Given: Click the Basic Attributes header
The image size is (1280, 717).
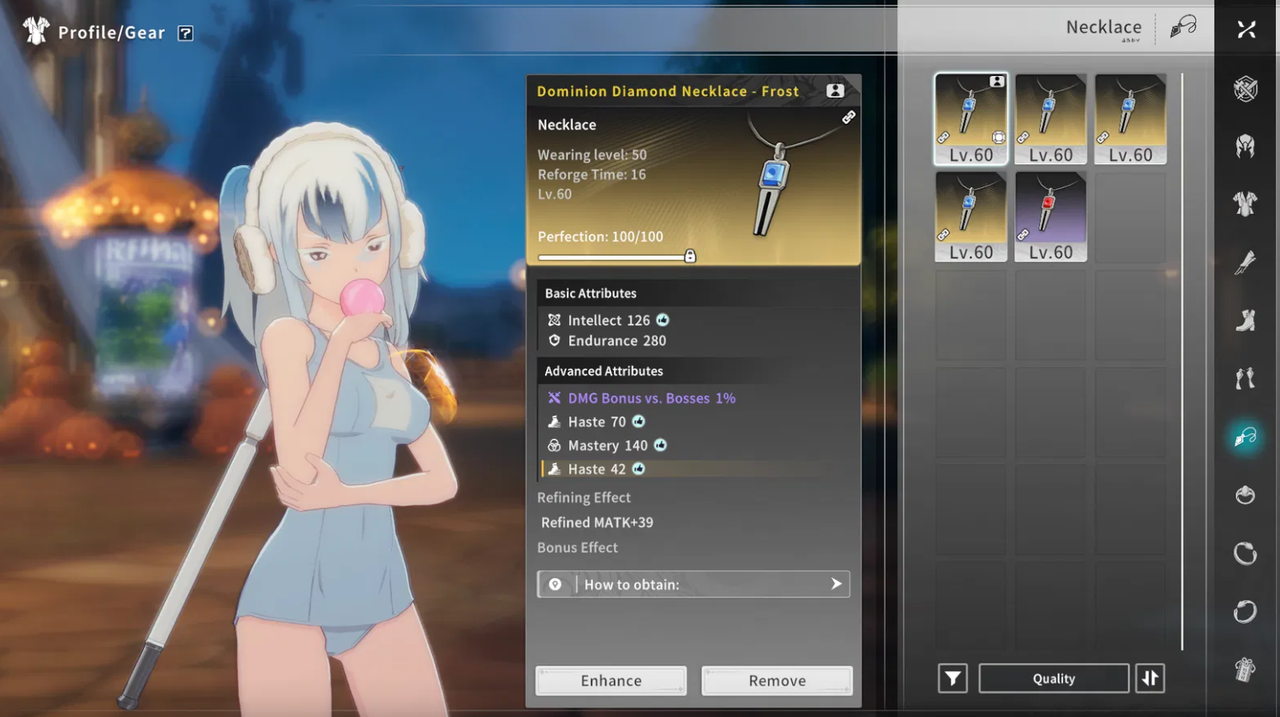Looking at the screenshot, I should coord(590,293).
